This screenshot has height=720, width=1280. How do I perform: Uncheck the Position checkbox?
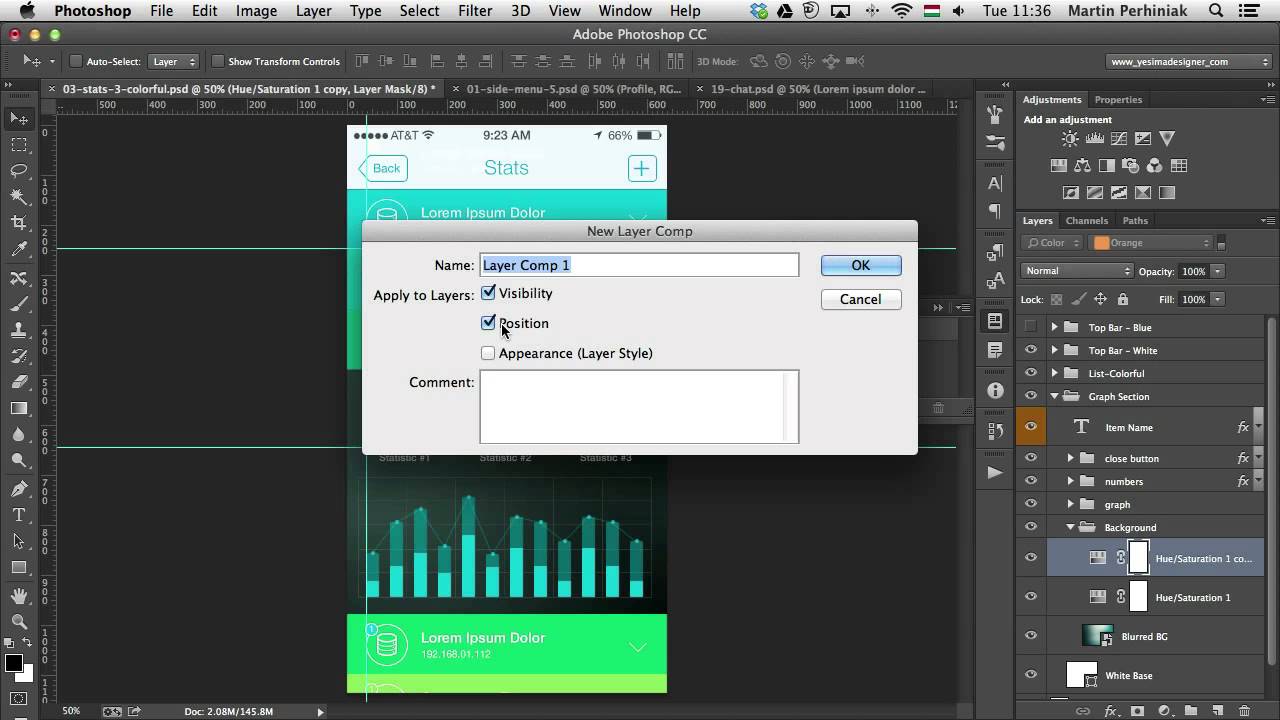pos(488,323)
